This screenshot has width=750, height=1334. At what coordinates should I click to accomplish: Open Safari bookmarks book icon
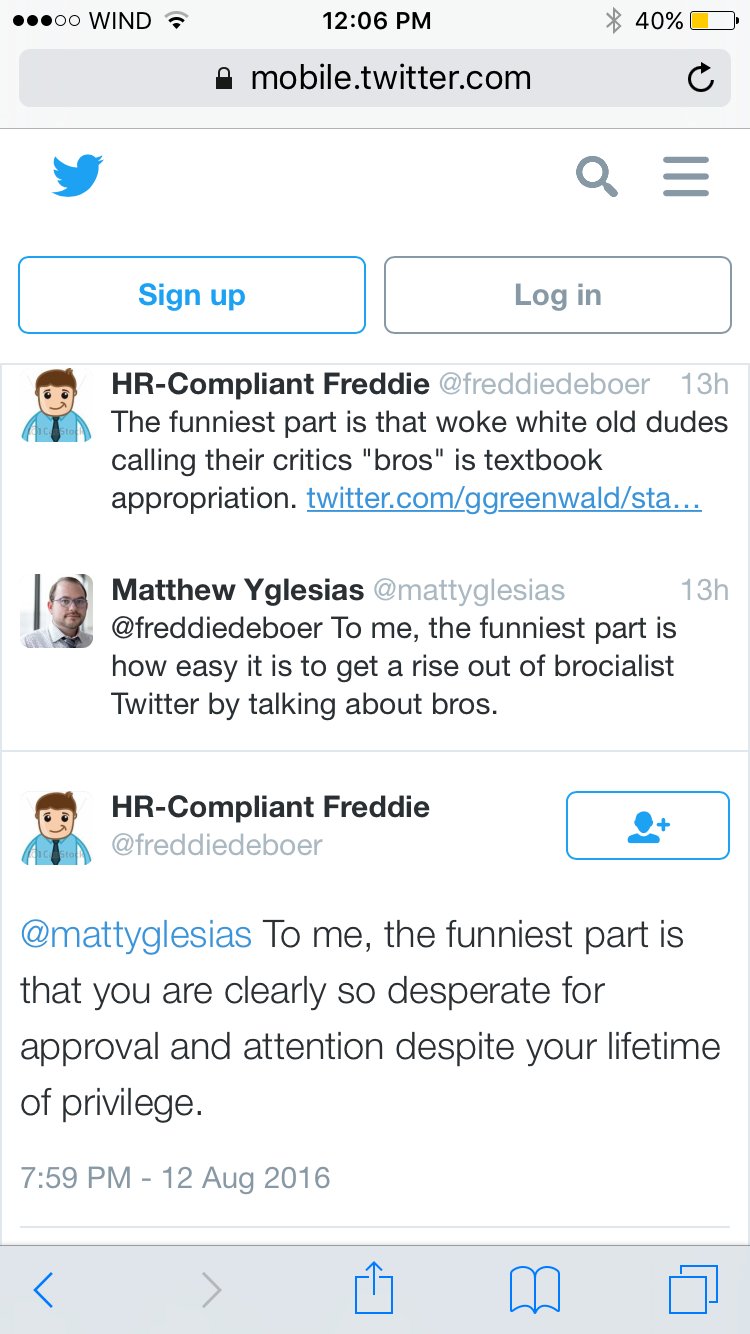coord(535,1290)
